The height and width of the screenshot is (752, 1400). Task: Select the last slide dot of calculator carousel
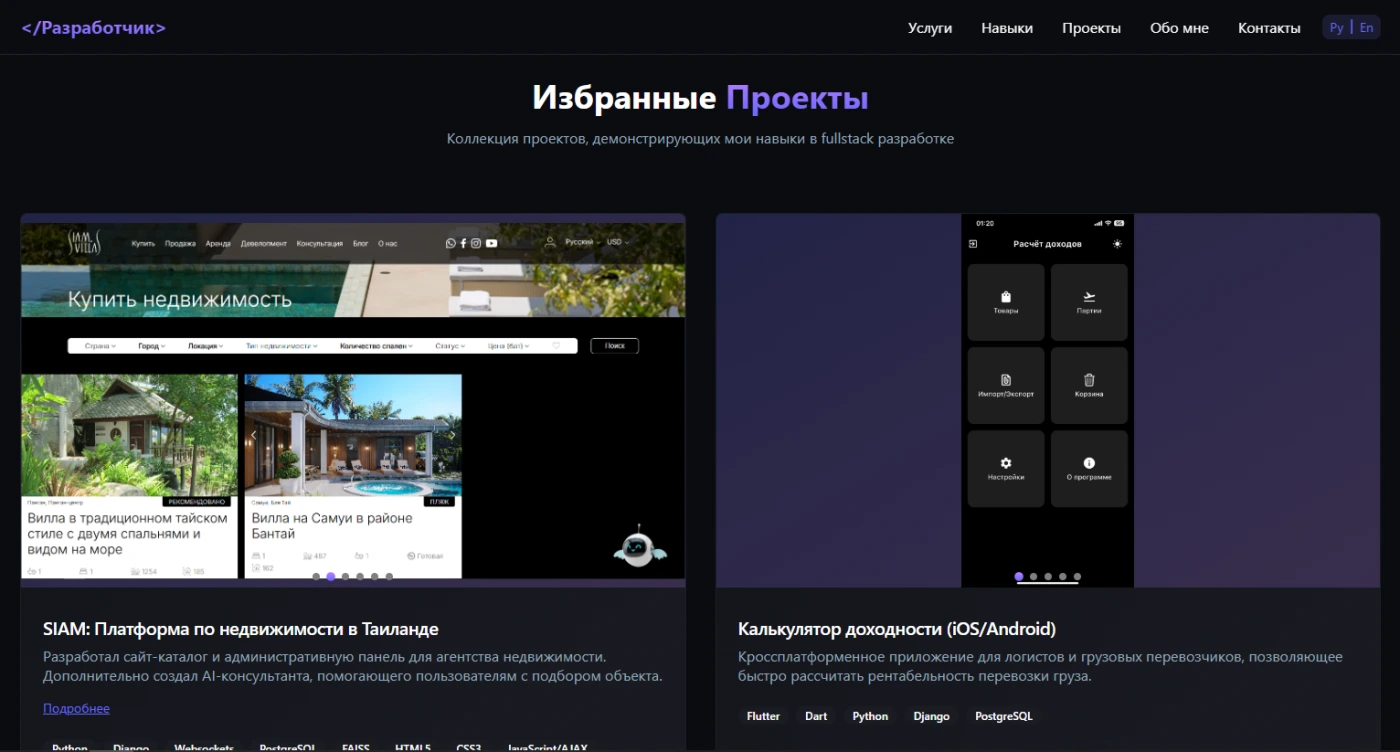pyautogui.click(x=1077, y=577)
